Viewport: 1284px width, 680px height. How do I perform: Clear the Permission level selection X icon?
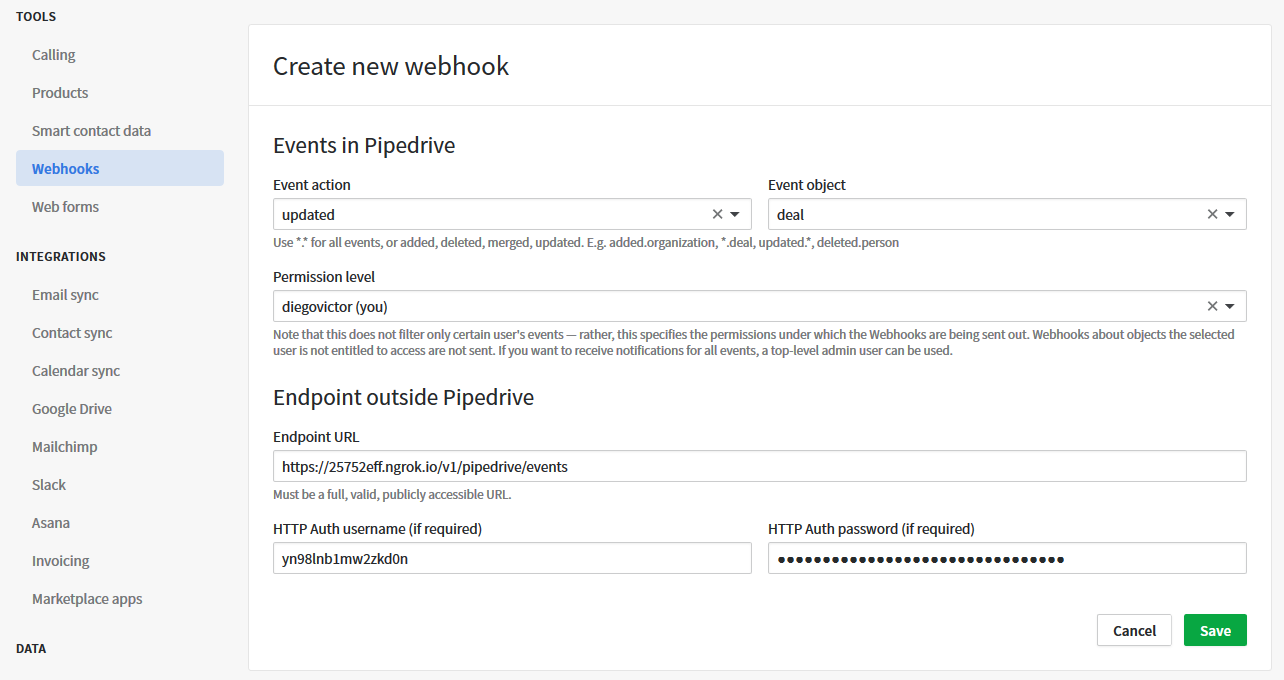click(x=1212, y=306)
